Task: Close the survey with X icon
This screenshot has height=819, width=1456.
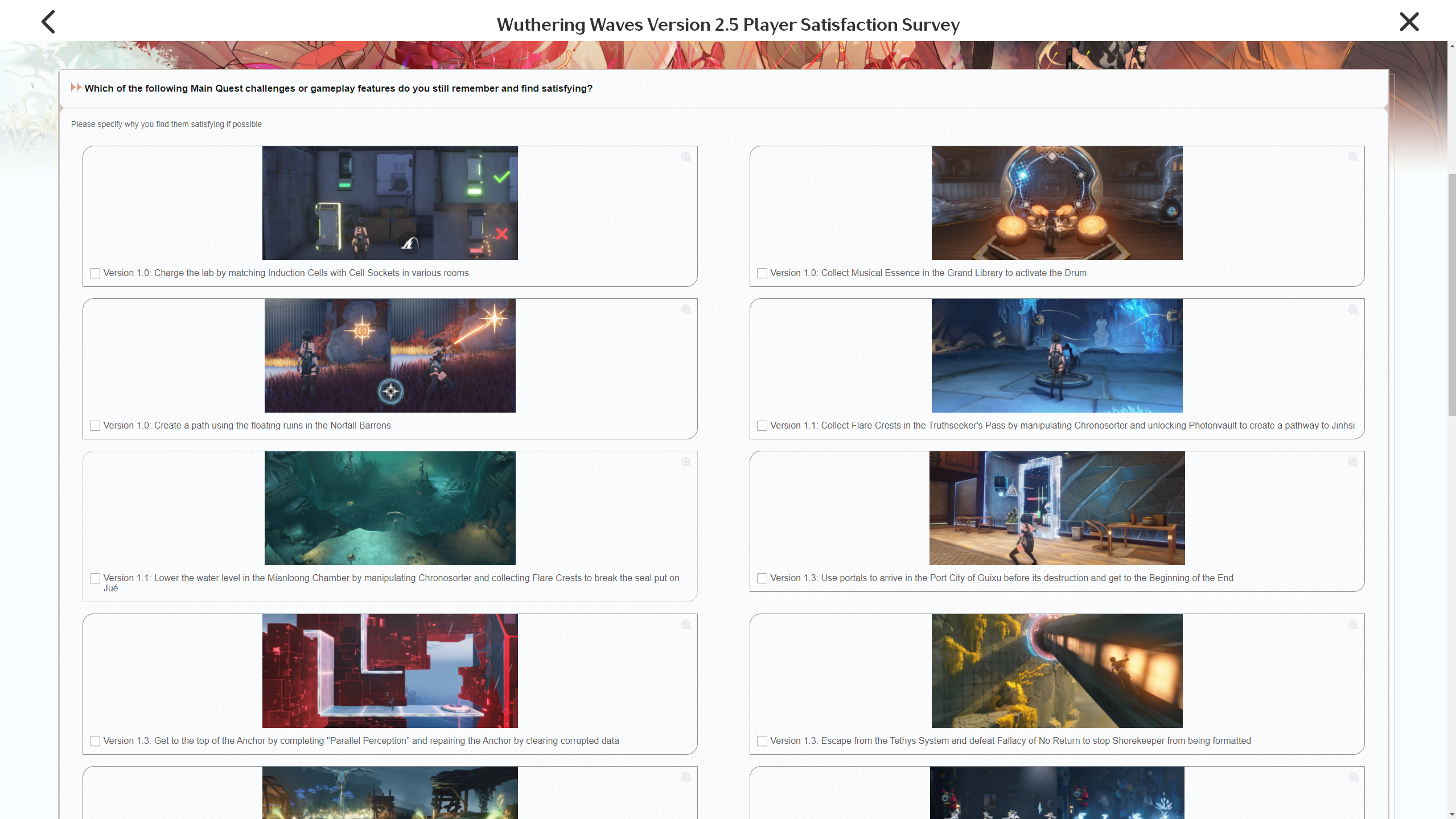Action: point(1409,22)
